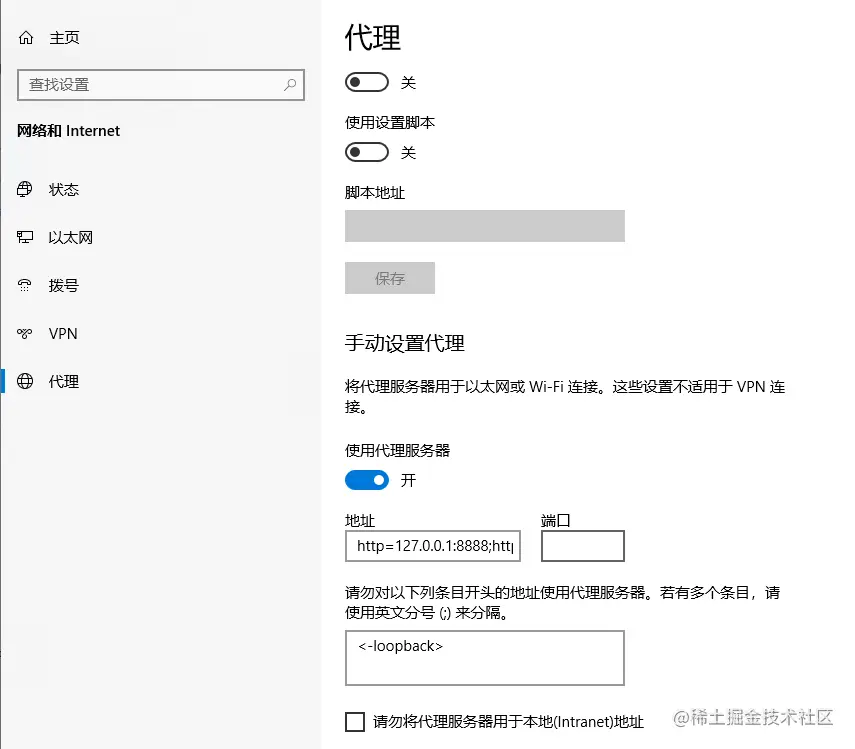Click the 网络和 Internet category heading
This screenshot has height=749, width=855.
68,131
